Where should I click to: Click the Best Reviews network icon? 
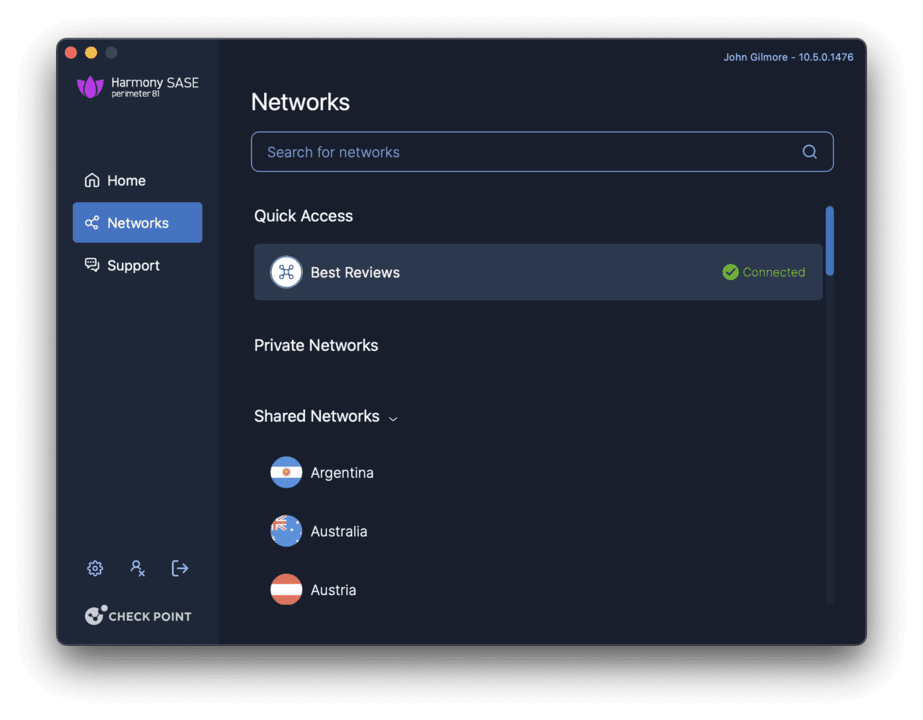point(285,271)
